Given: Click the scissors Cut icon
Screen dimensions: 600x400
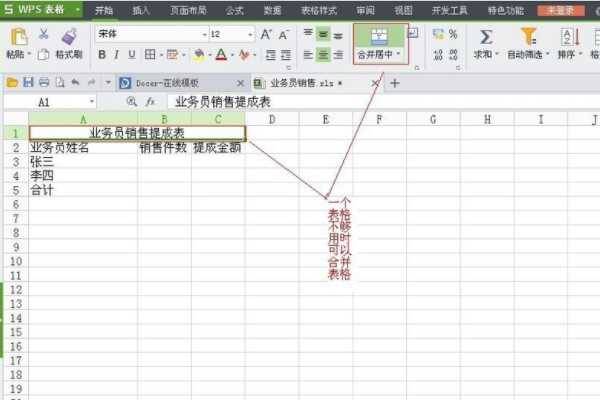Looking at the screenshot, I should 43,35.
